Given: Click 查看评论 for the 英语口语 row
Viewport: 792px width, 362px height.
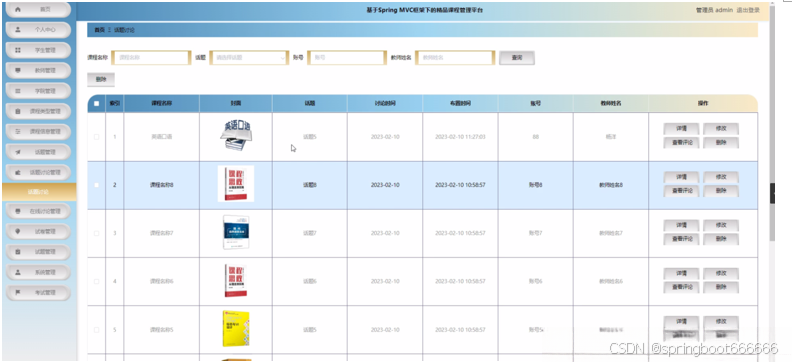Looking at the screenshot, I should click(x=681, y=143).
